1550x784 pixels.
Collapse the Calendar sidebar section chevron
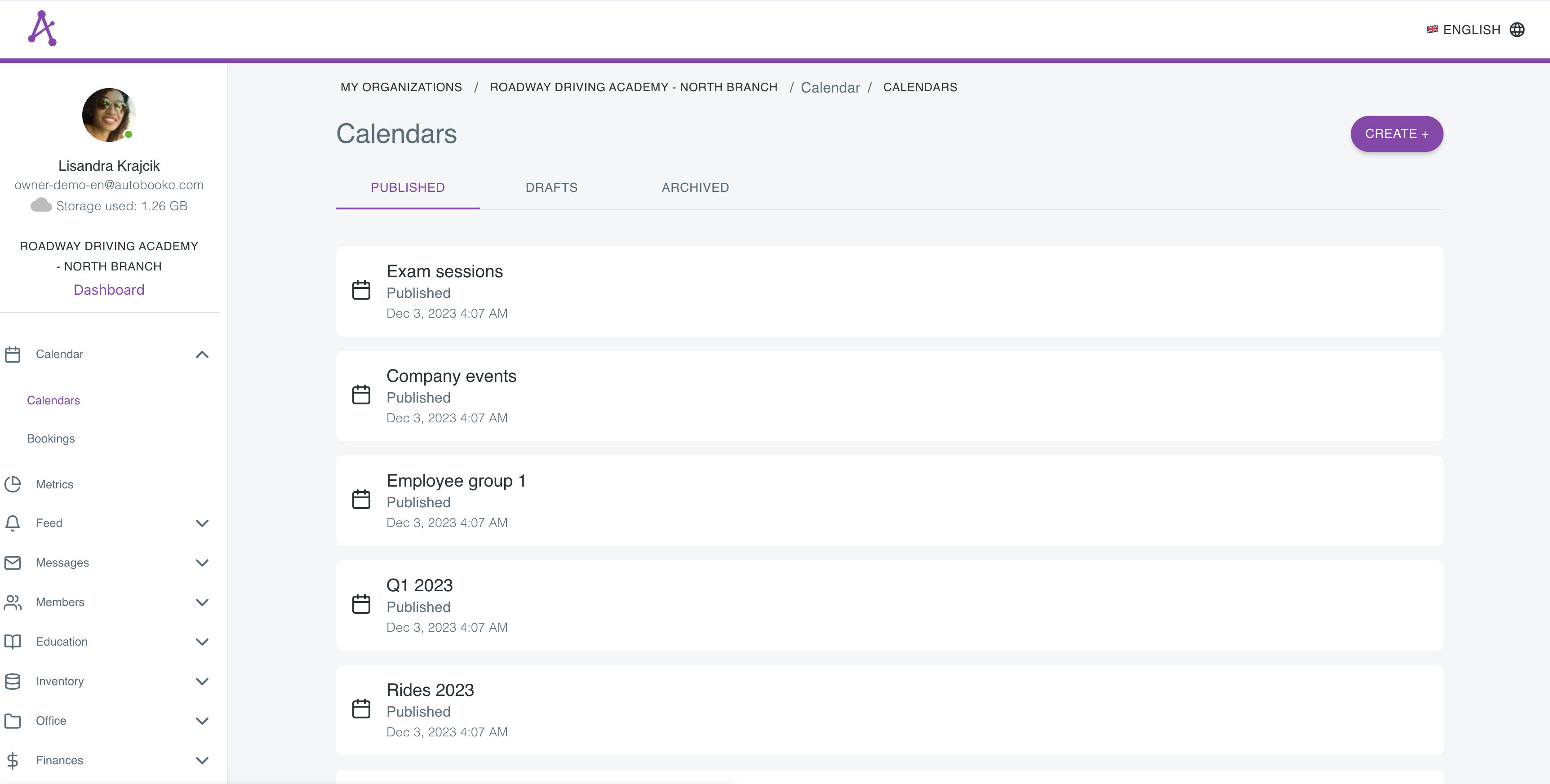click(202, 354)
